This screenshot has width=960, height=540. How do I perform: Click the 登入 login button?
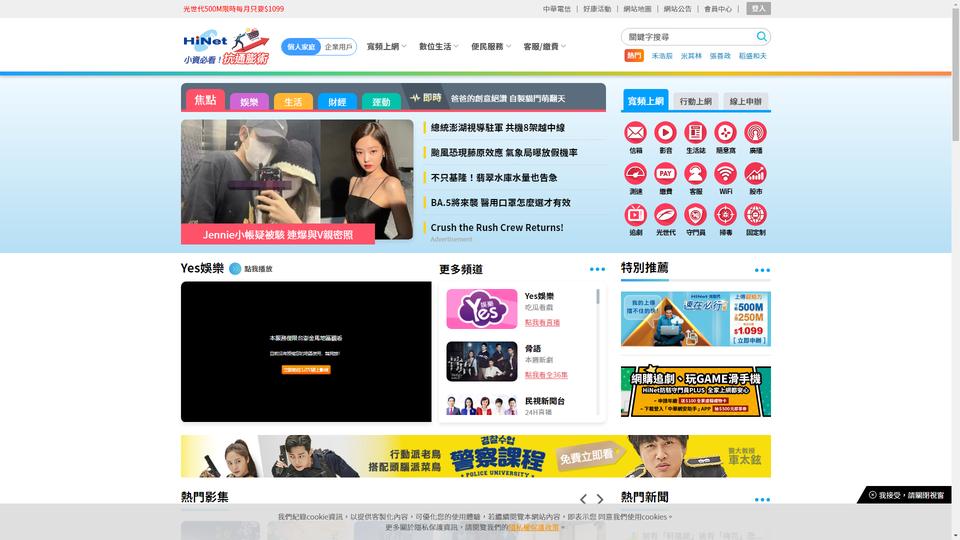(x=759, y=9)
